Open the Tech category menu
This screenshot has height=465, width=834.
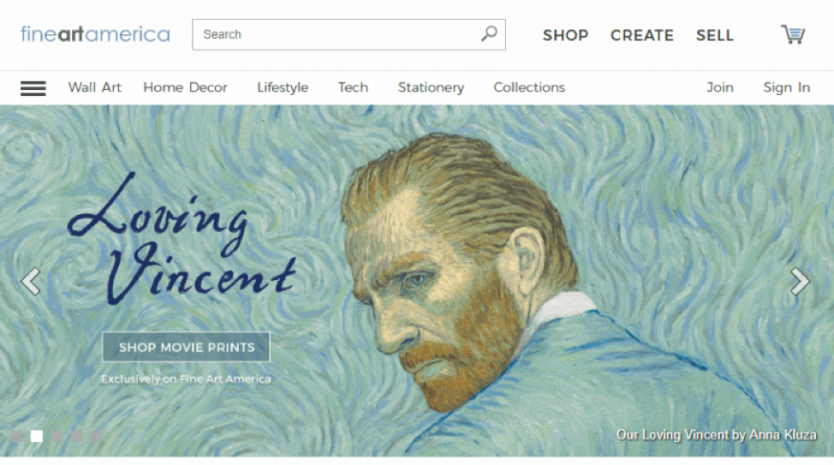(353, 88)
